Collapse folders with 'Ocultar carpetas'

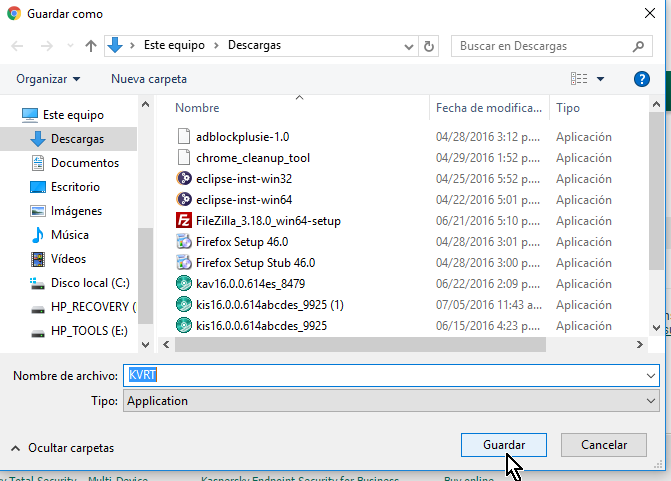62,448
